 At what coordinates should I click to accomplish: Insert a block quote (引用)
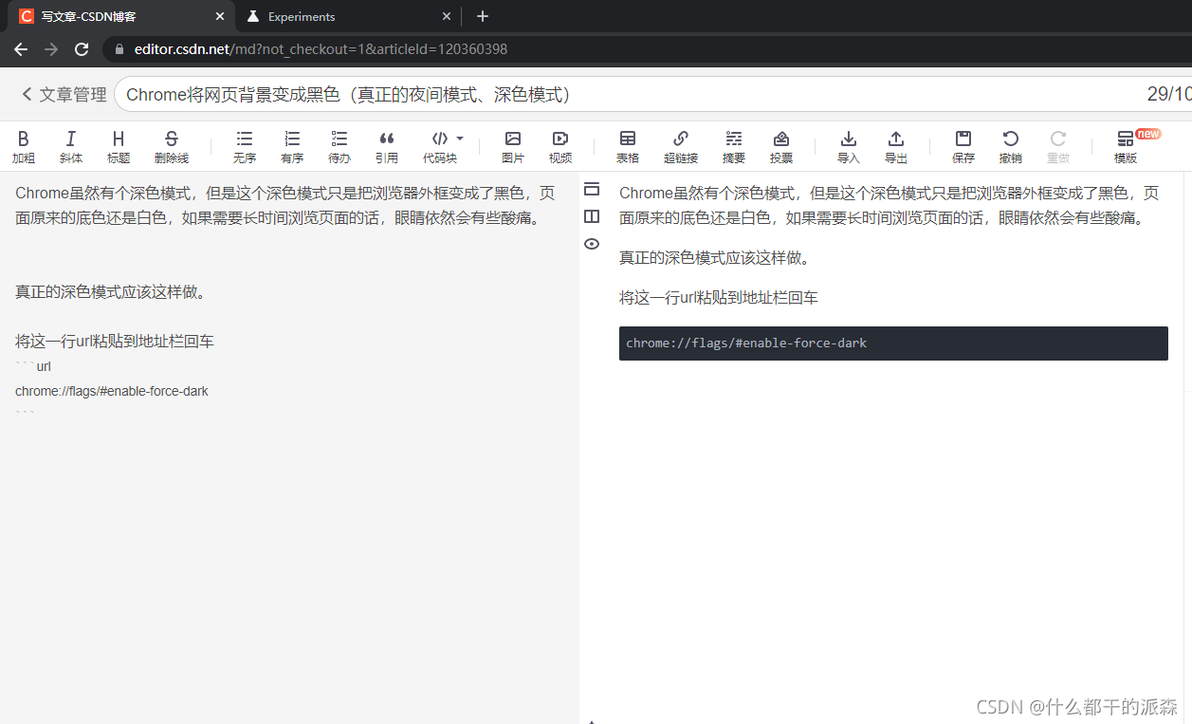coord(386,147)
